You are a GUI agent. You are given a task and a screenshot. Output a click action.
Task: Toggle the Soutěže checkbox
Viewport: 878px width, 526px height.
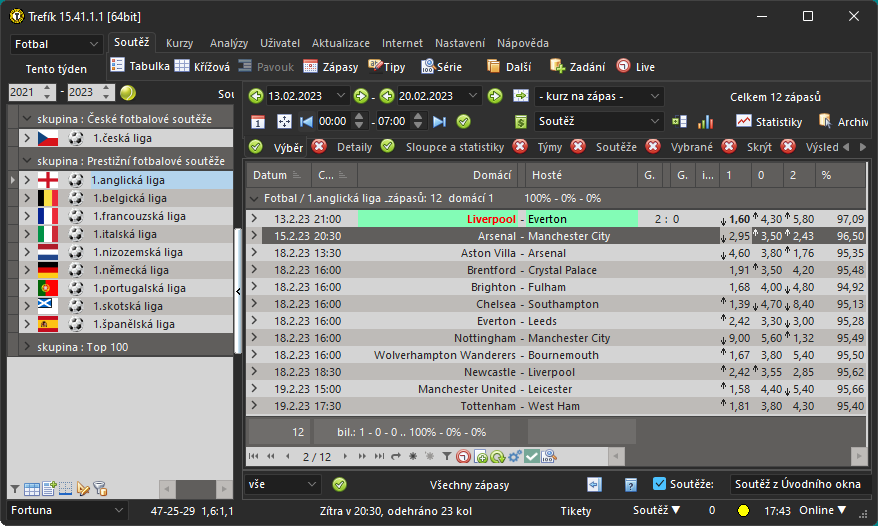coord(660,484)
